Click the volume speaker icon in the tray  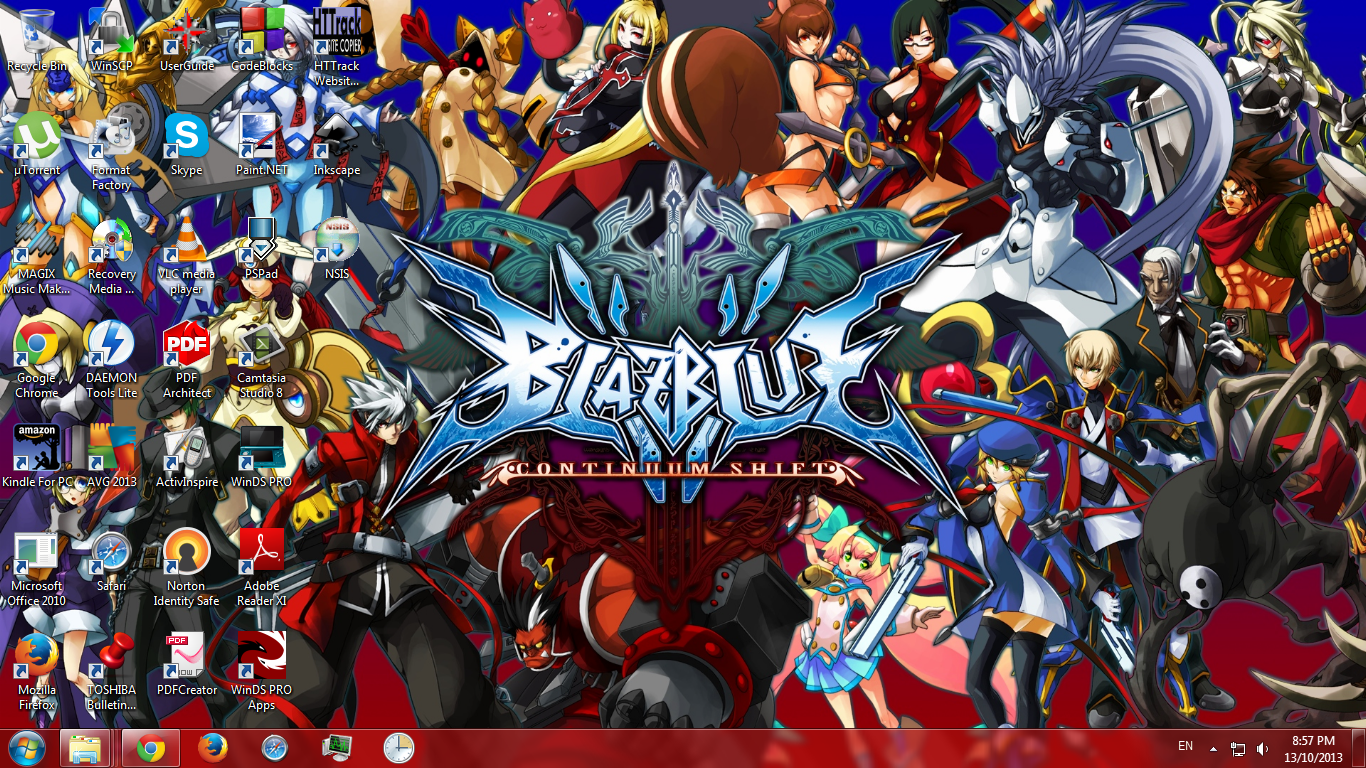(x=1262, y=748)
